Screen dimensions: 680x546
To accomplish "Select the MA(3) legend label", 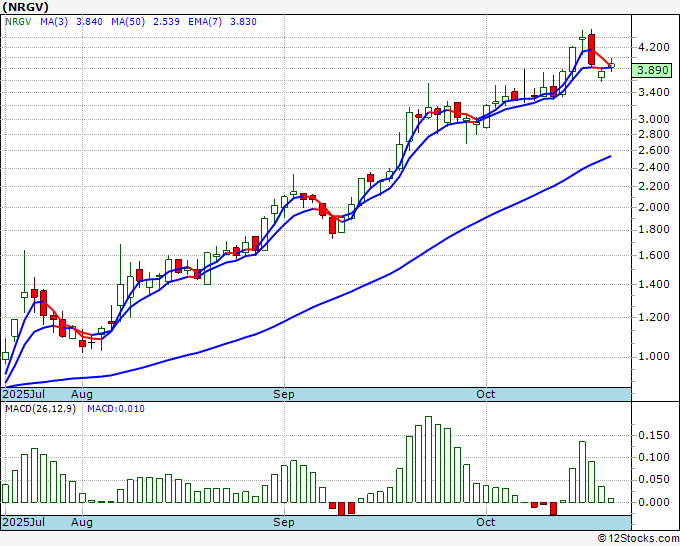I will point(54,22).
